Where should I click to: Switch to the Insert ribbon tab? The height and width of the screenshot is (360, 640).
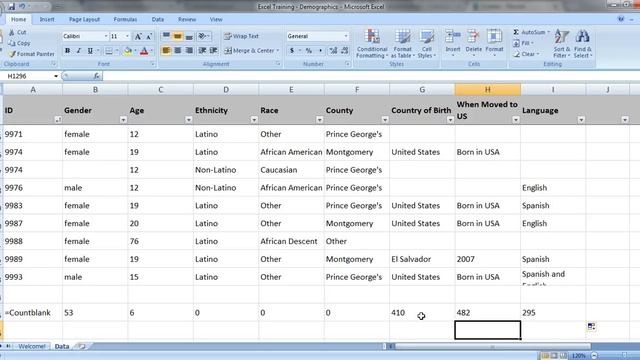click(47, 19)
